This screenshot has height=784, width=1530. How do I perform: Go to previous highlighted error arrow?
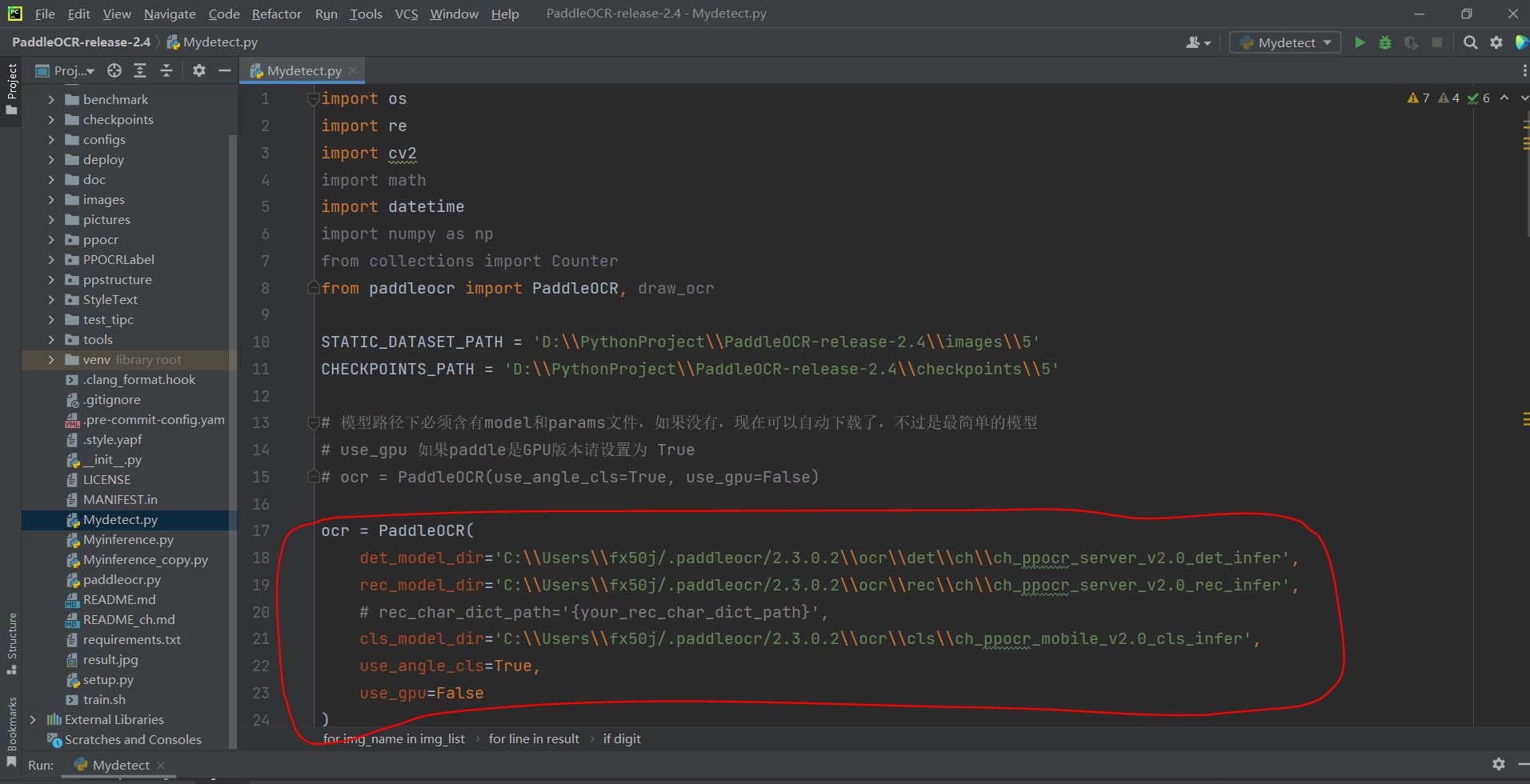tap(1504, 98)
